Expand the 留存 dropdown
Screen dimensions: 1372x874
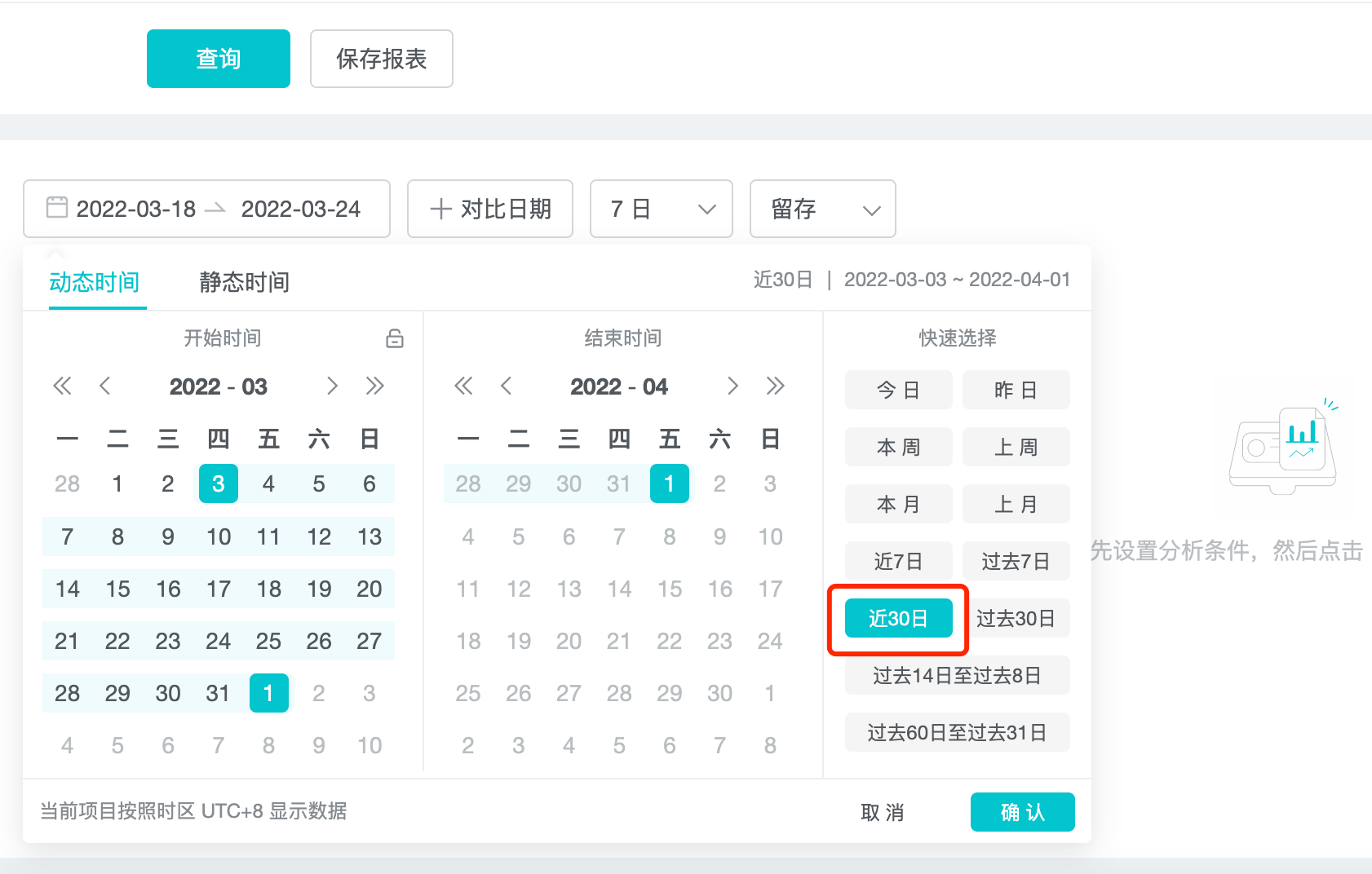[x=822, y=209]
